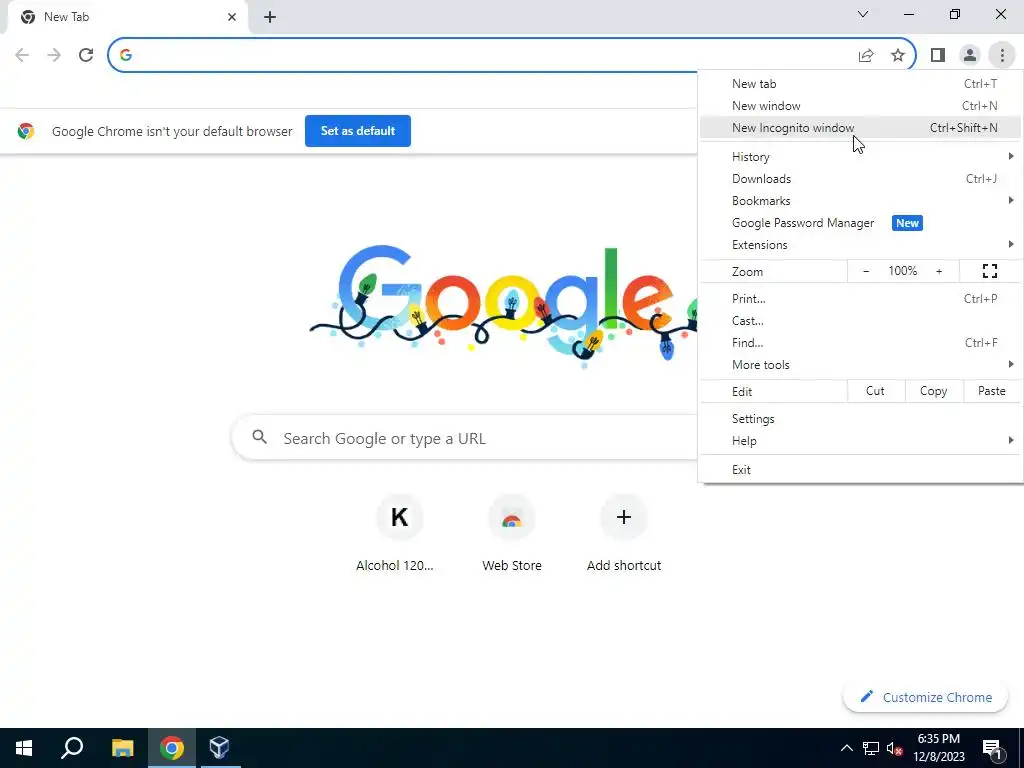
Task: Open Downloads from the menu
Action: coord(860,179)
